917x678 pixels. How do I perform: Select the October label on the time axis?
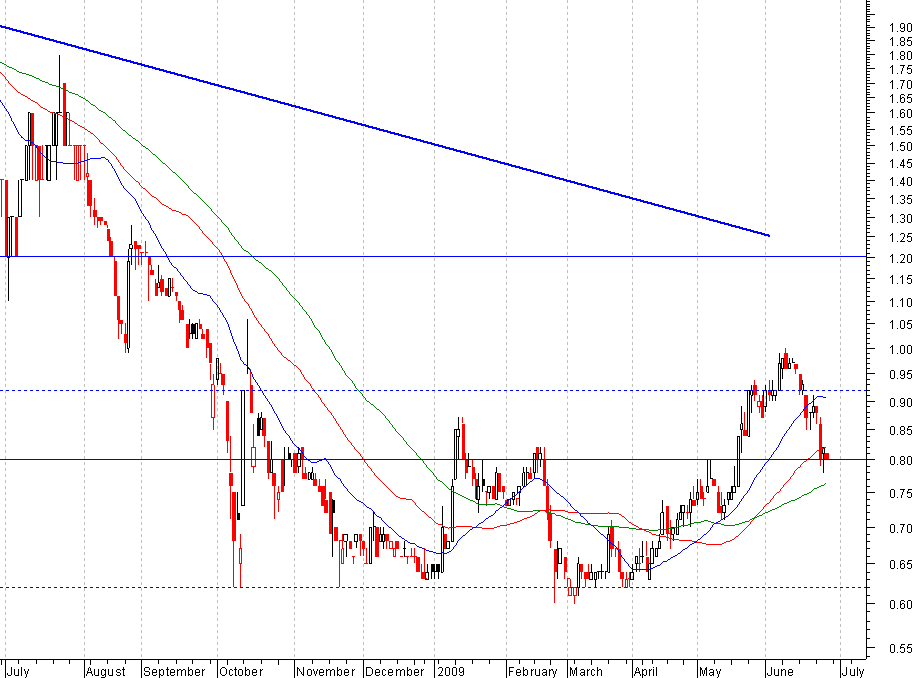pyautogui.click(x=241, y=671)
